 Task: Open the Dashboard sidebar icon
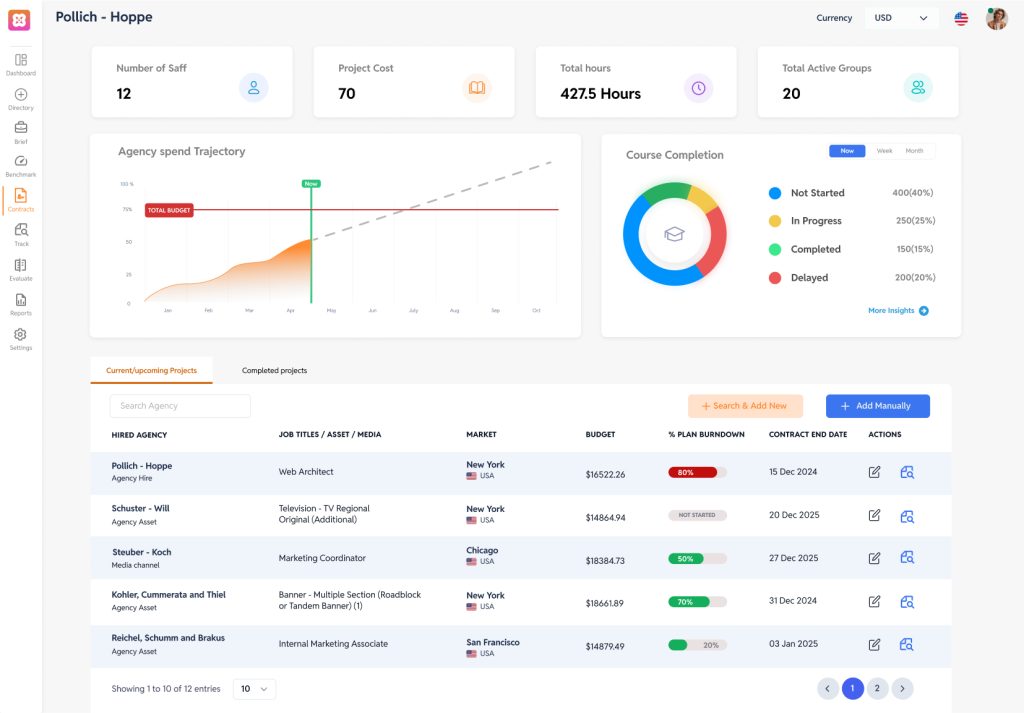pyautogui.click(x=21, y=61)
